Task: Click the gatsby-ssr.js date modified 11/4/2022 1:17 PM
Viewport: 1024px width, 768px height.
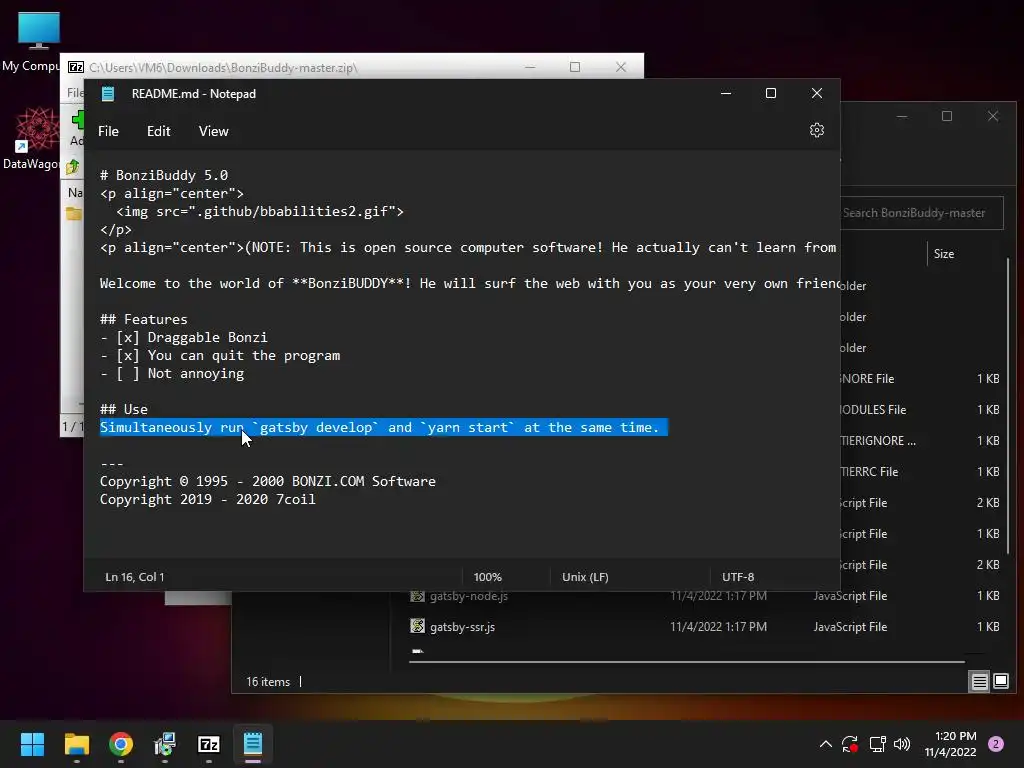Action: (x=718, y=627)
